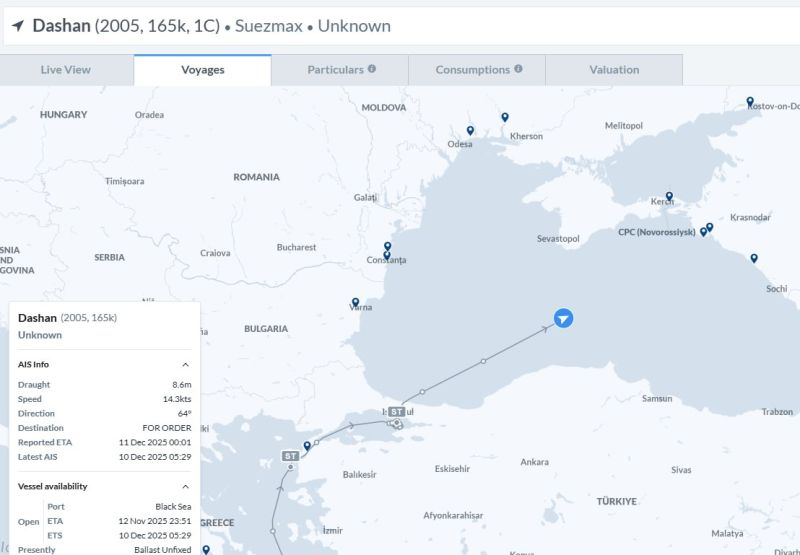800x555 pixels.
Task: Collapse the AIS Info section
Action: point(185,365)
